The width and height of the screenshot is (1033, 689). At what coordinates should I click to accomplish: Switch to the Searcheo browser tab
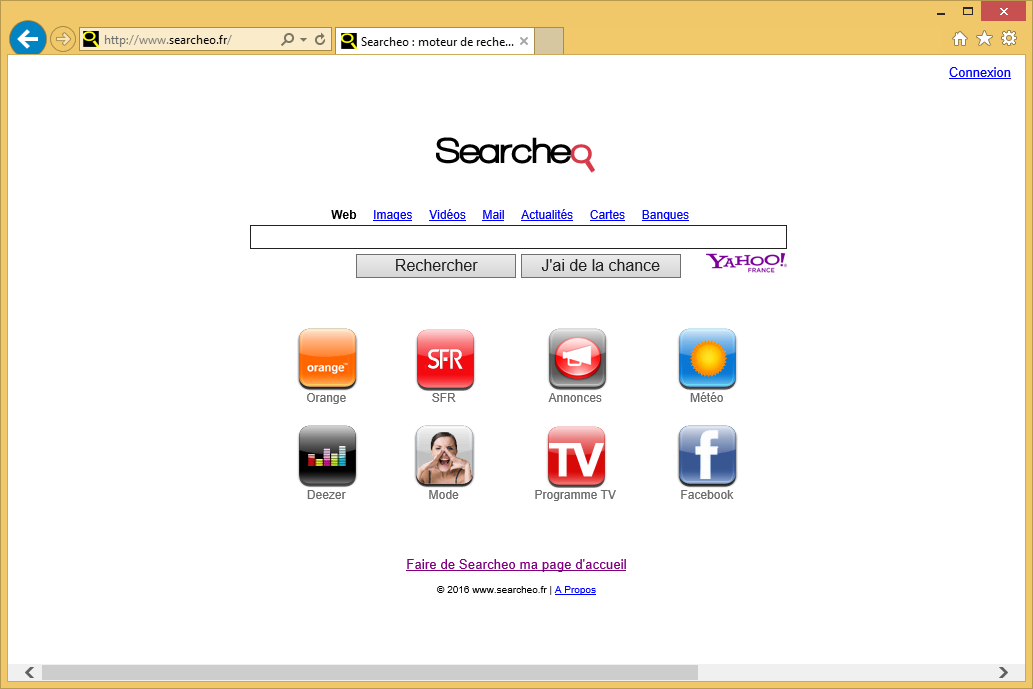tap(430, 41)
